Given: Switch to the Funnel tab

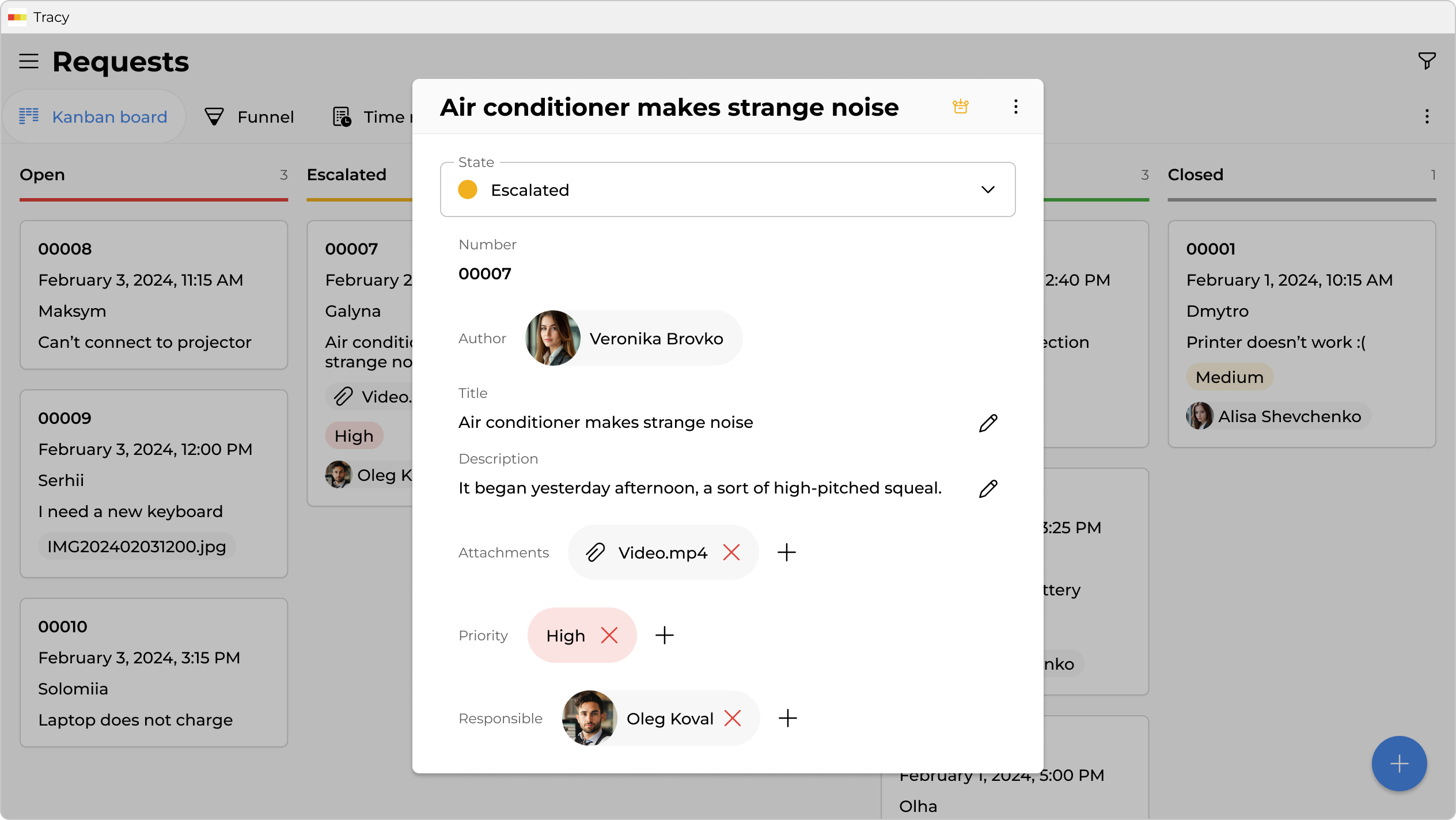Looking at the screenshot, I should [x=249, y=117].
